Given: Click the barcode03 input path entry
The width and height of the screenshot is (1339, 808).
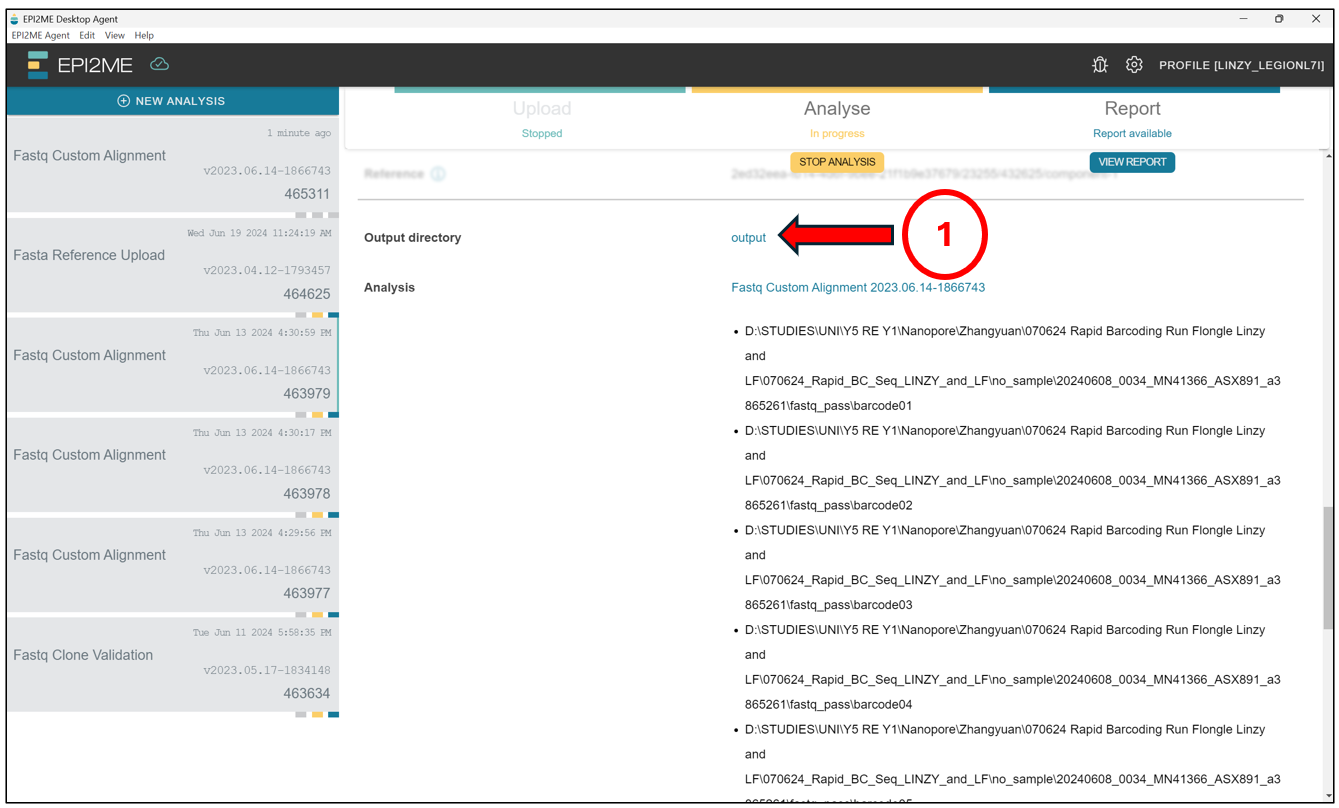Looking at the screenshot, I should click(1012, 567).
